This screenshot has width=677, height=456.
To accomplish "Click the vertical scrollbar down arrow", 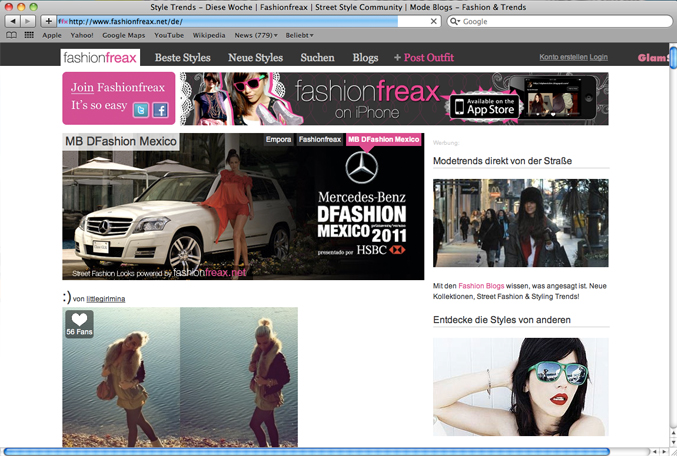I will click(x=674, y=442).
